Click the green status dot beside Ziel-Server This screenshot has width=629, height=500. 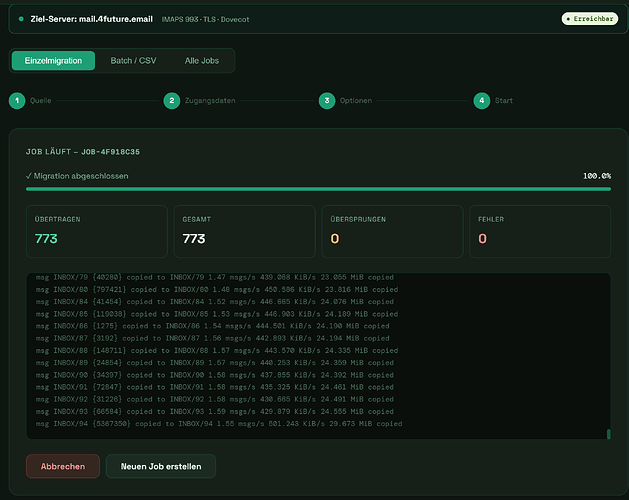[21, 19]
